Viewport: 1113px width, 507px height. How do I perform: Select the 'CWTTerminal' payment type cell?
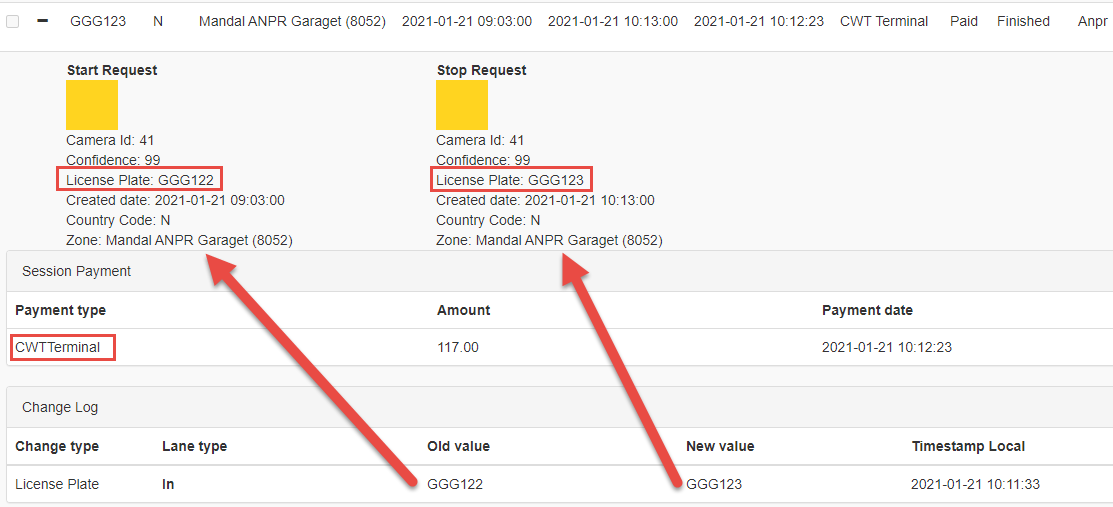tap(57, 348)
